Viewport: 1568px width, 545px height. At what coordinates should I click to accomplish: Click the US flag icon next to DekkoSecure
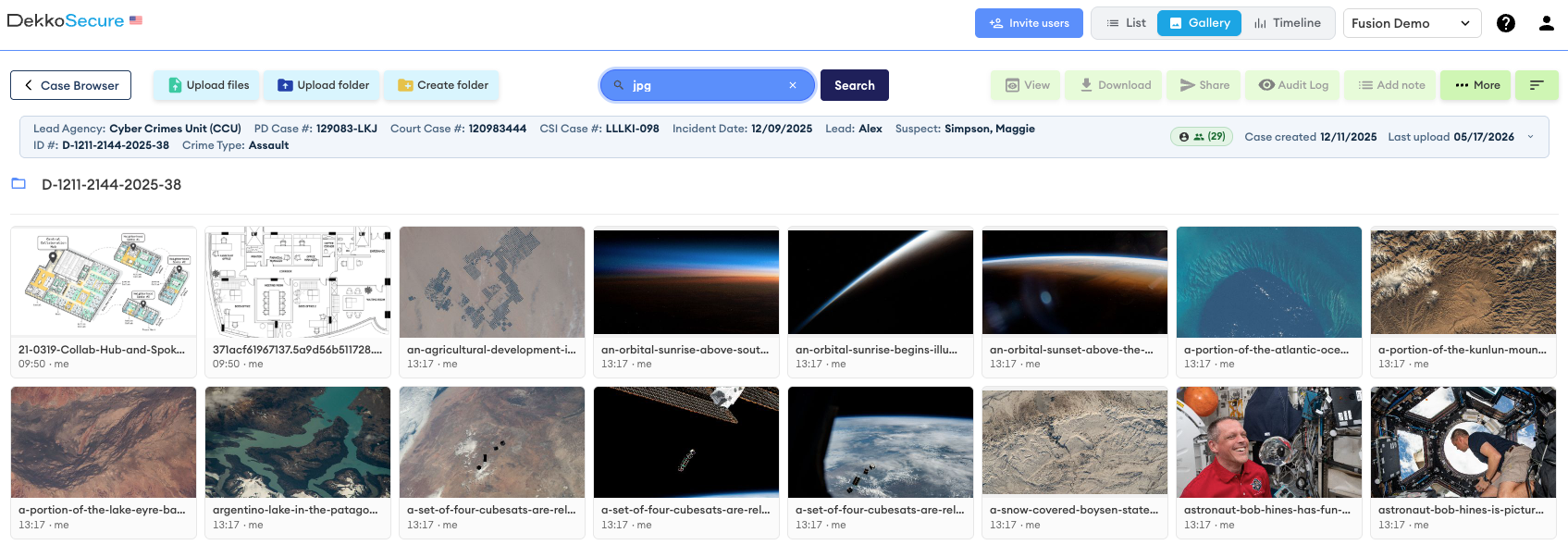pyautogui.click(x=136, y=20)
